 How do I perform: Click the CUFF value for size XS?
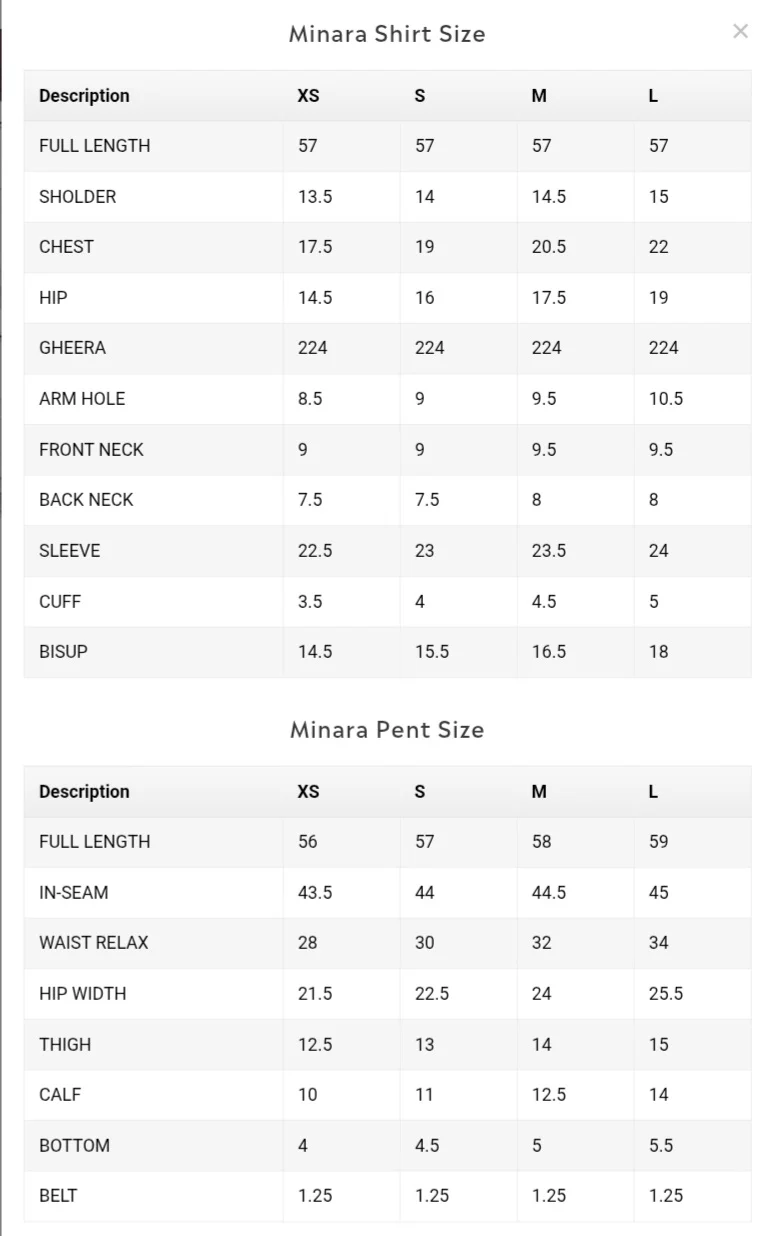tap(309, 602)
